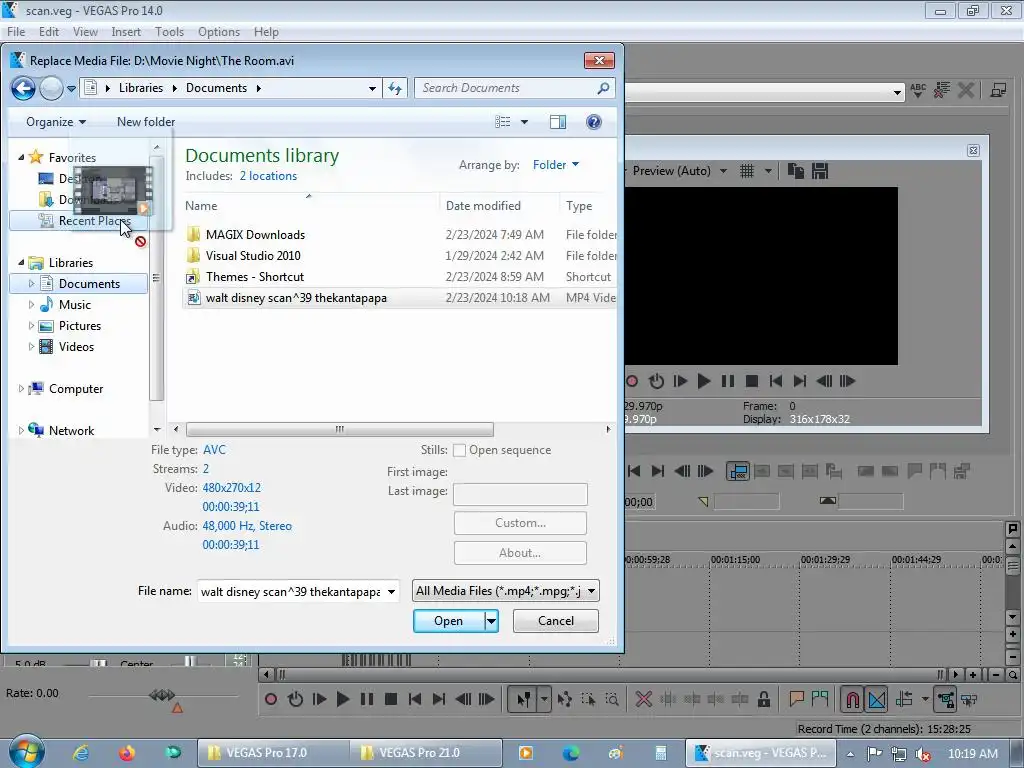Click the Overlays grid icon in Video Preview
This screenshot has width=1024, height=768.
click(x=747, y=171)
